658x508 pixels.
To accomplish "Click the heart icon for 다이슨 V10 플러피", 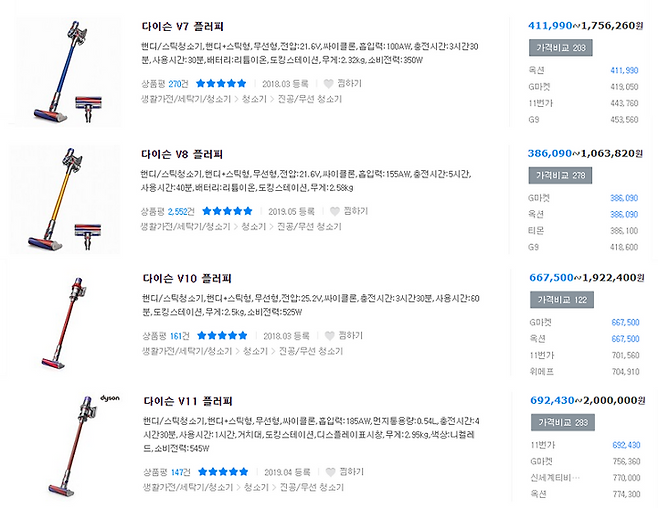I will point(329,336).
